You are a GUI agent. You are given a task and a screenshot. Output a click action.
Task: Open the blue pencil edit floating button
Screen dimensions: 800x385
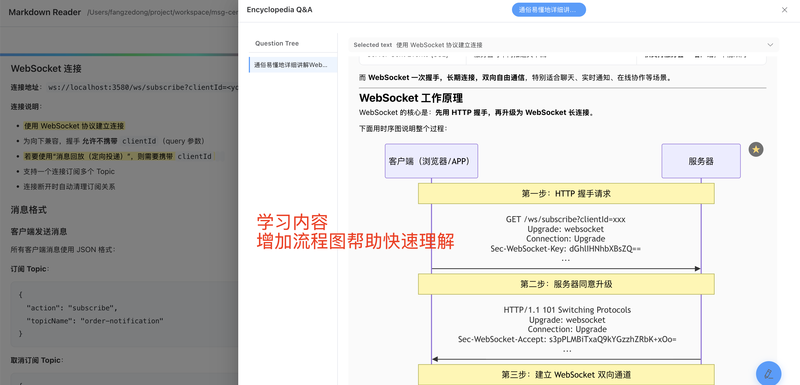(768, 373)
